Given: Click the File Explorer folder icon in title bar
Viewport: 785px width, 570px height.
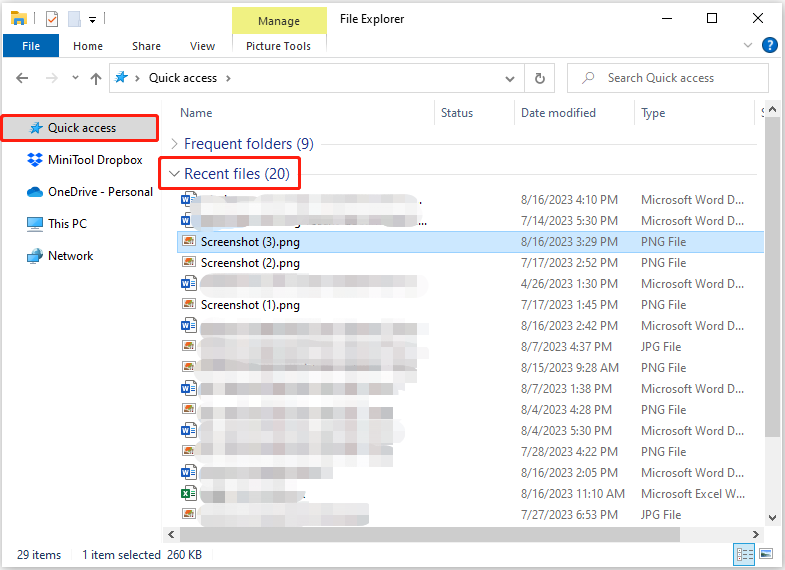Looking at the screenshot, I should 19,19.
